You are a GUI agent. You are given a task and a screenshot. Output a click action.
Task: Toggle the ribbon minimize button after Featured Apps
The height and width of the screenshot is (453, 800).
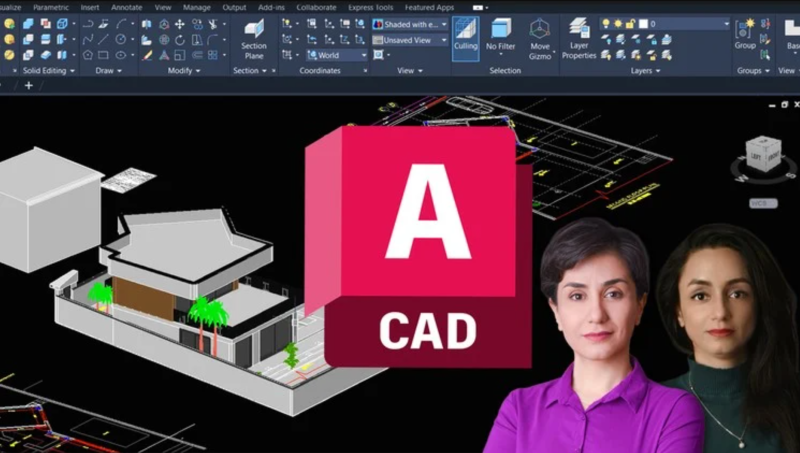(478, 8)
